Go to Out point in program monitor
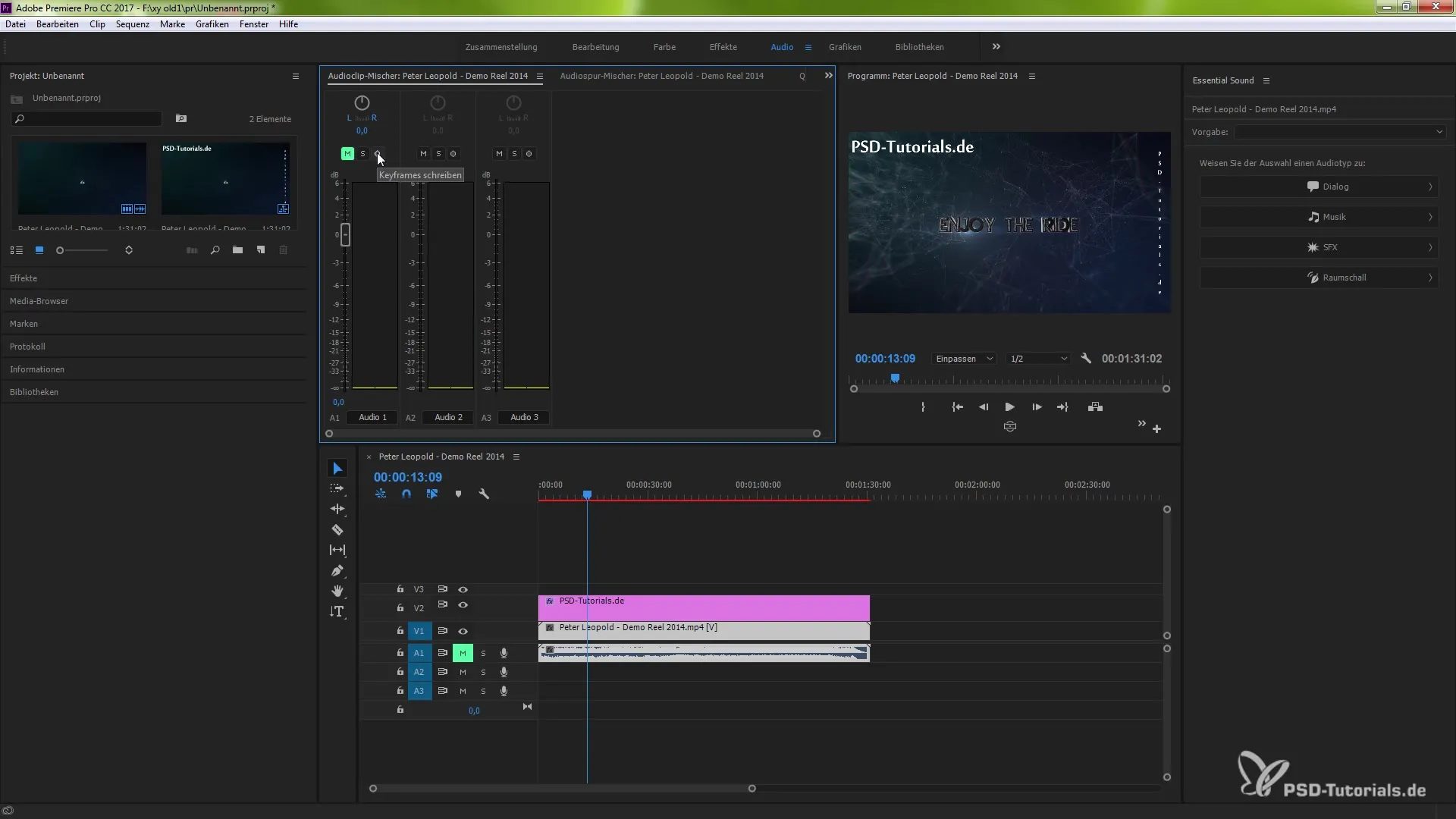This screenshot has height=819, width=1456. 1062,407
